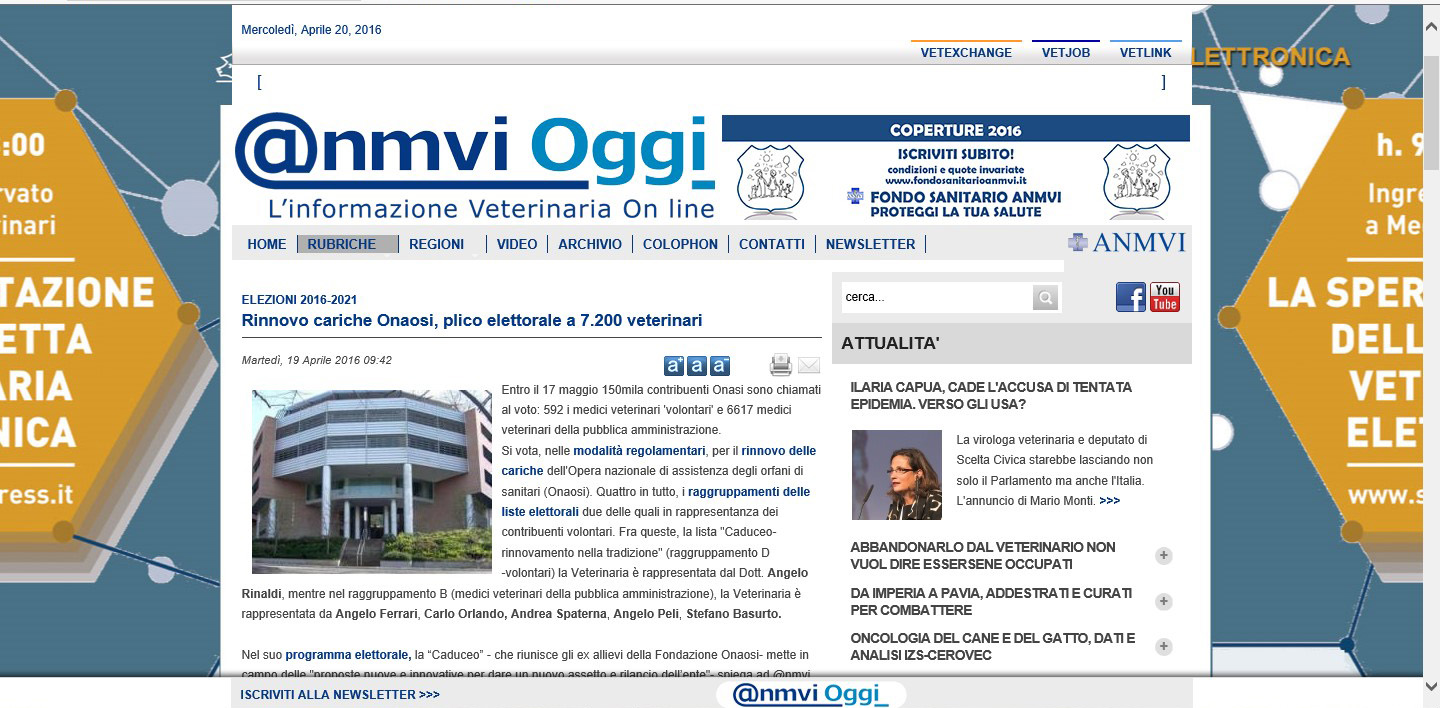Open the HOME menu item
Viewport: 1440px width, 708px height.
267,244
